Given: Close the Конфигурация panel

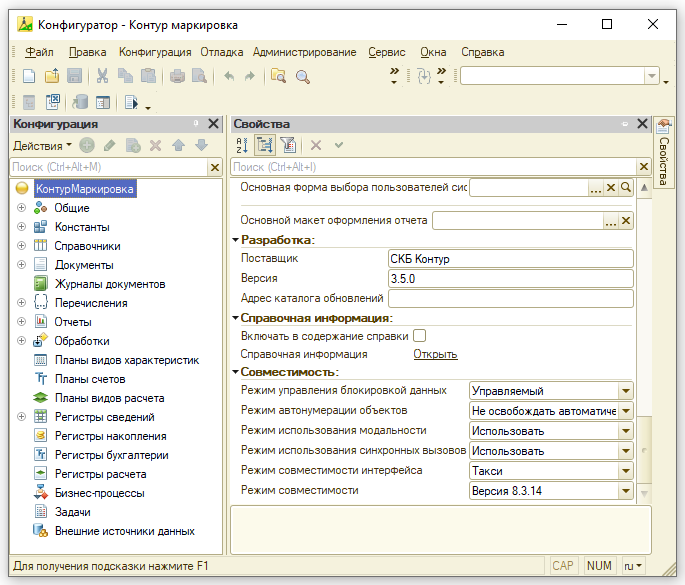Looking at the screenshot, I should [212, 124].
